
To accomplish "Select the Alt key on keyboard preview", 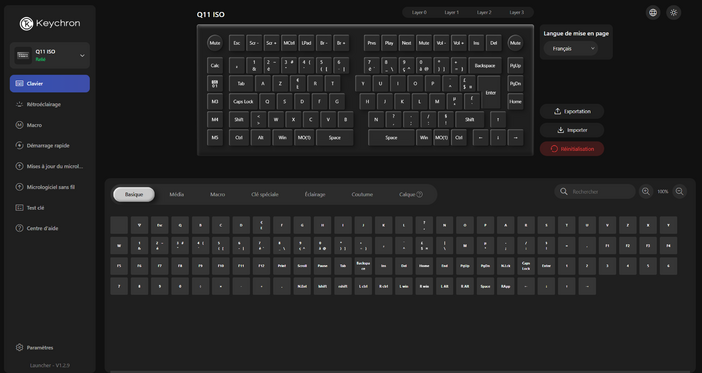I will 260,137.
